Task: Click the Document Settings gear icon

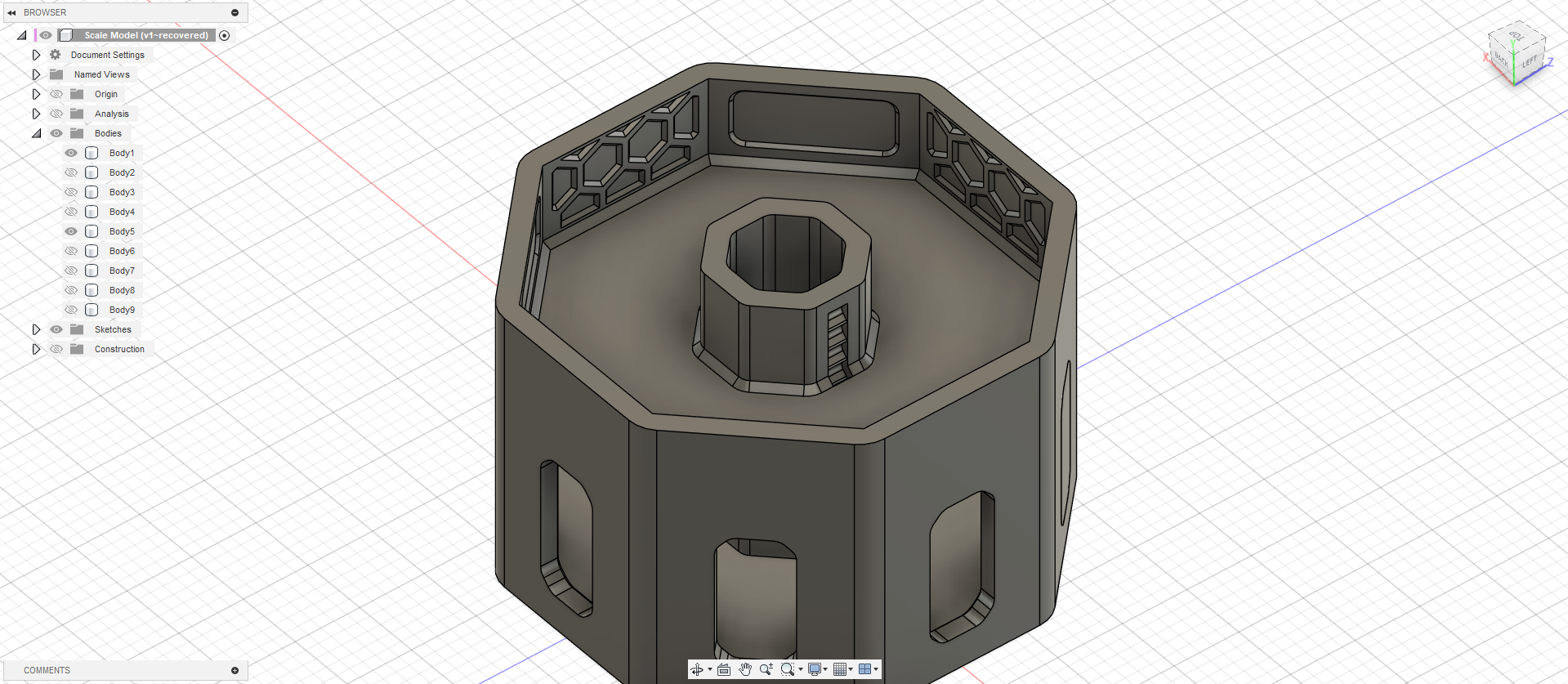Action: (56, 55)
